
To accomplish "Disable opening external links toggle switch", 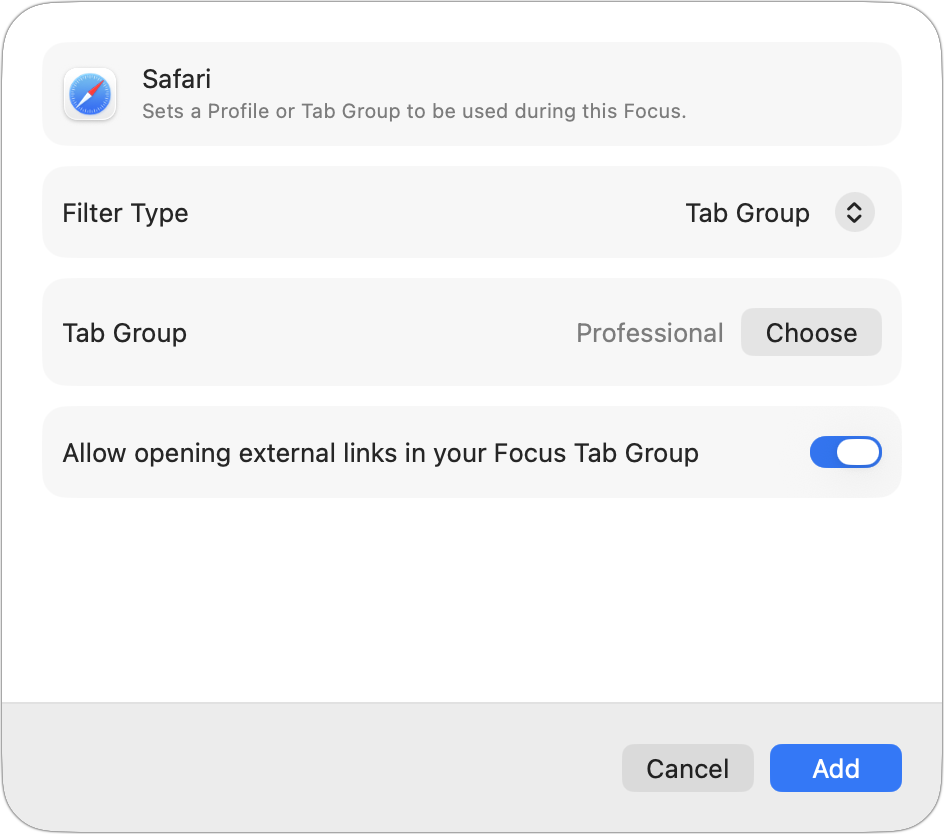I will (845, 453).
